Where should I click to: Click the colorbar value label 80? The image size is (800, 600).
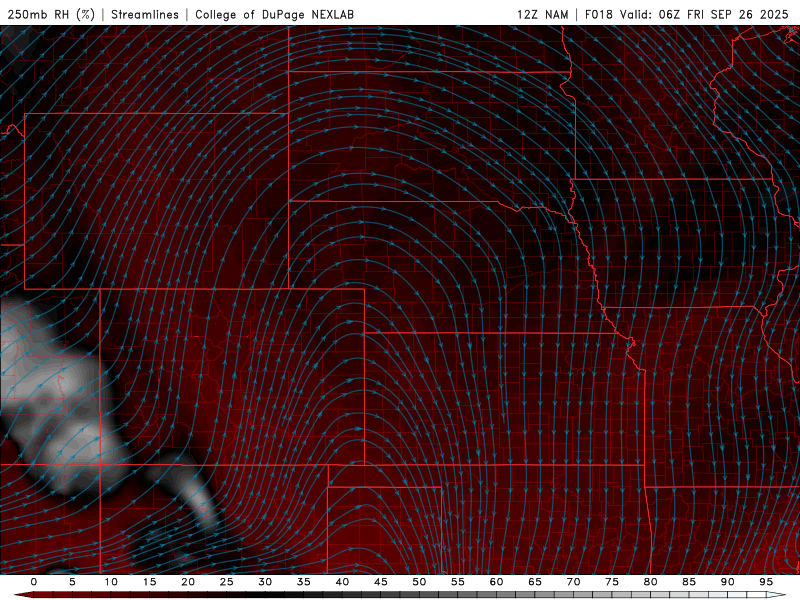point(650,582)
